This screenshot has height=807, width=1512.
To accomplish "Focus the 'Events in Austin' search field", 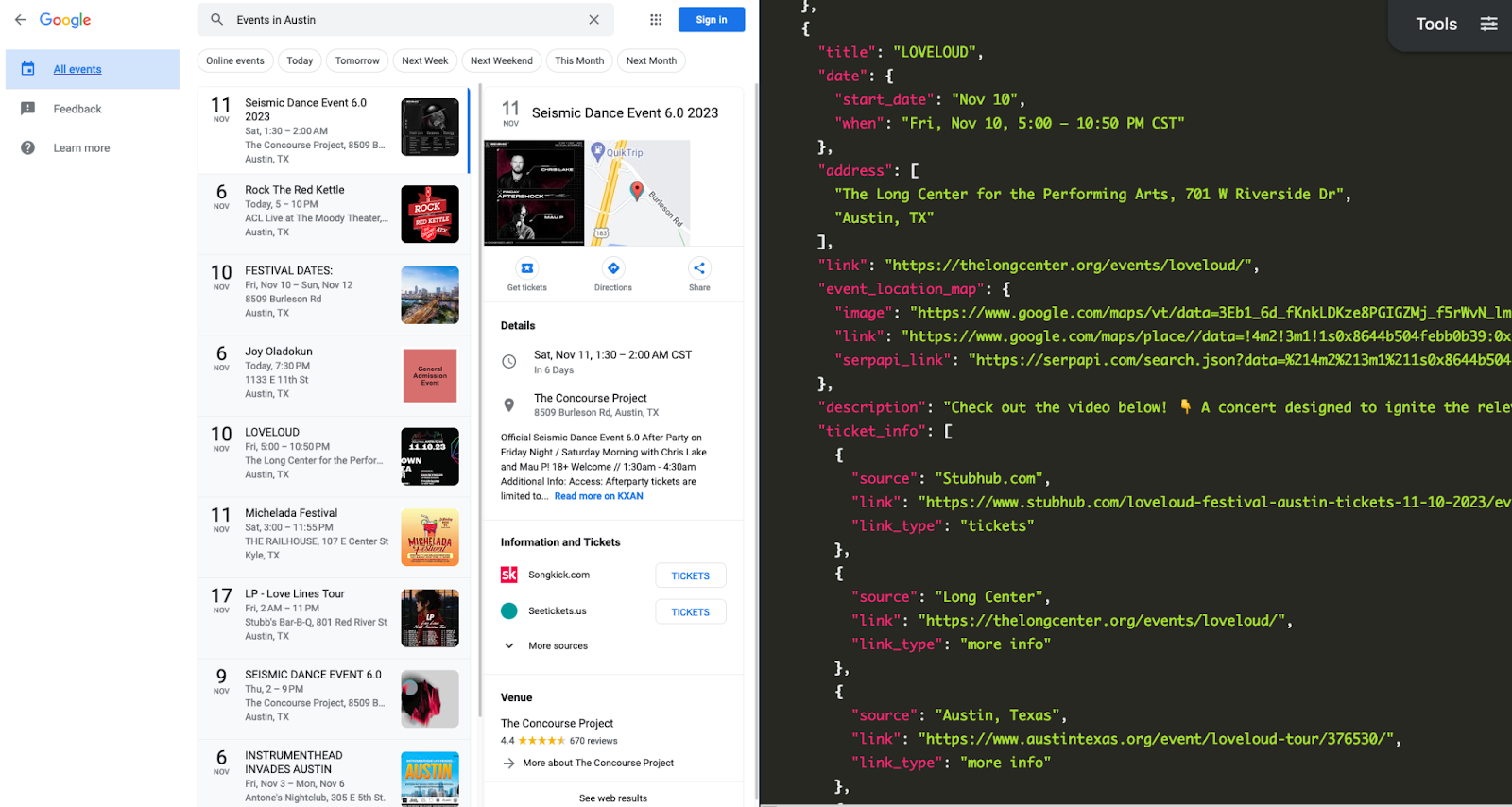I will (x=406, y=20).
